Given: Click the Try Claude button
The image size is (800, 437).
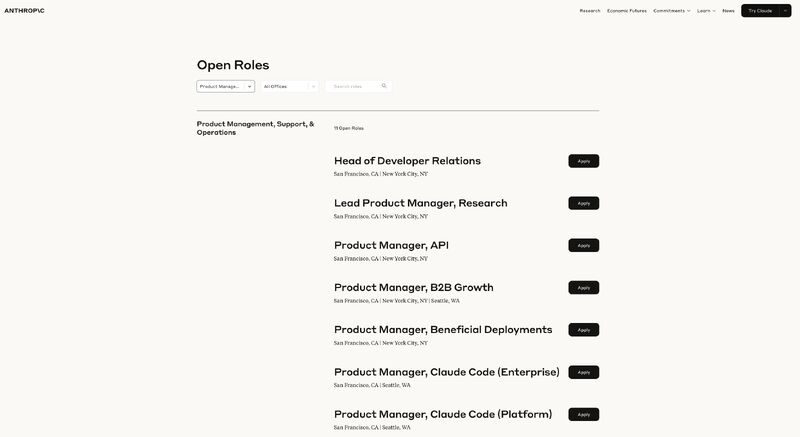Looking at the screenshot, I should [760, 11].
